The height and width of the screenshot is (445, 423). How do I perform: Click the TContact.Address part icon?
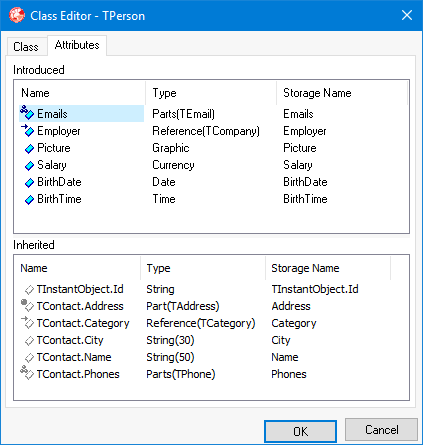27,305
